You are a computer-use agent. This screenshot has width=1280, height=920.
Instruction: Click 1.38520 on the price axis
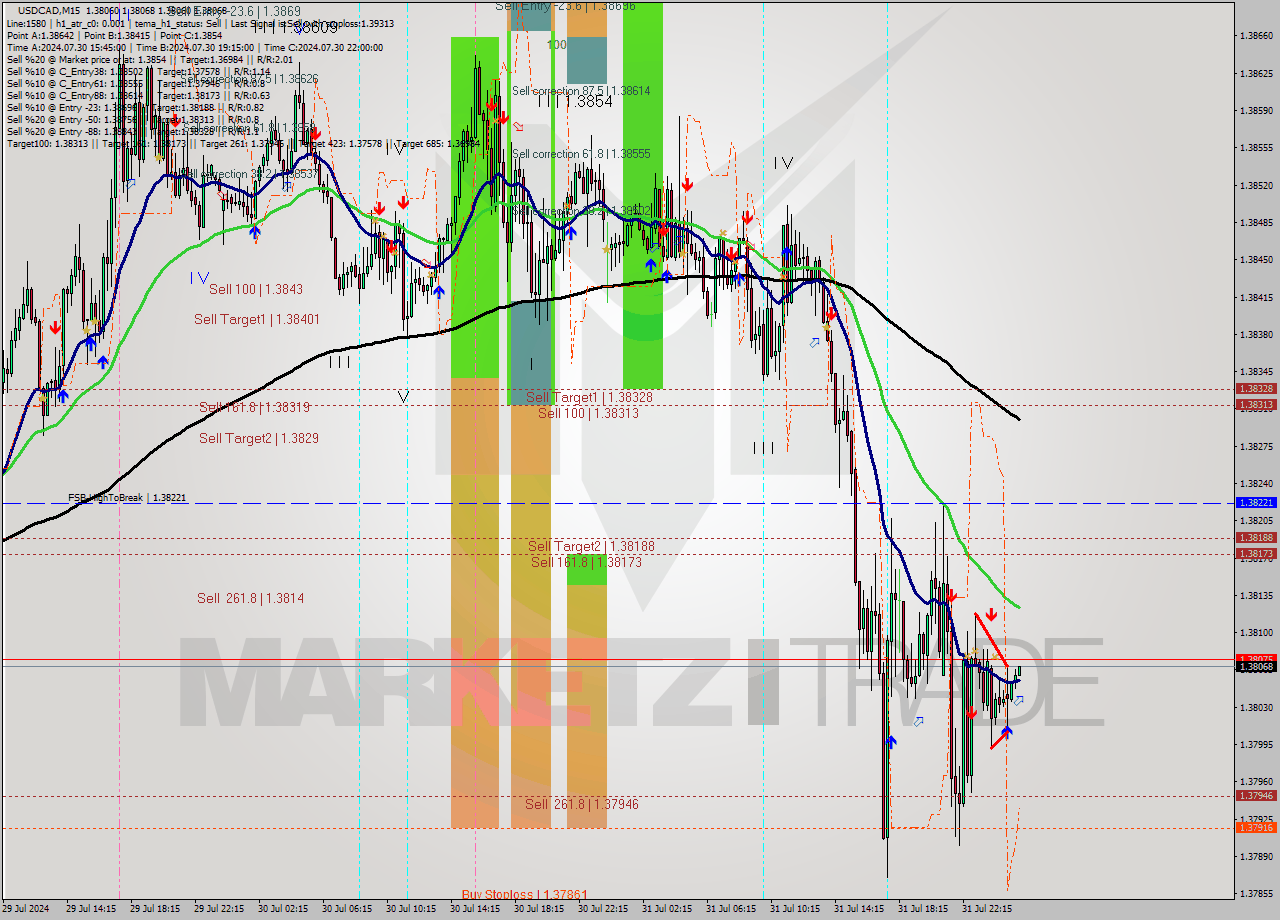tap(1256, 186)
